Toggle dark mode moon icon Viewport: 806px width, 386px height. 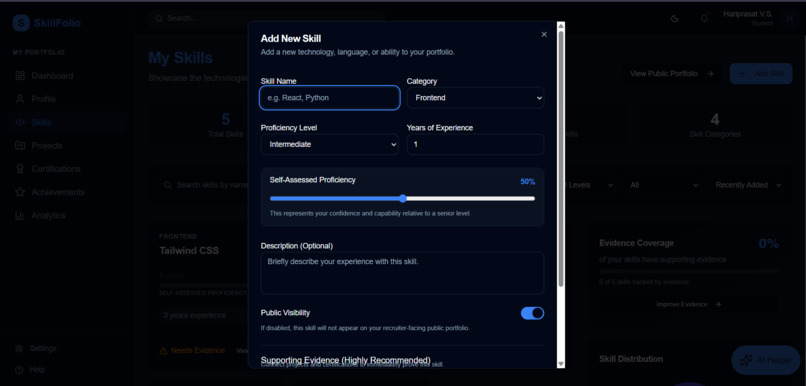tap(675, 19)
